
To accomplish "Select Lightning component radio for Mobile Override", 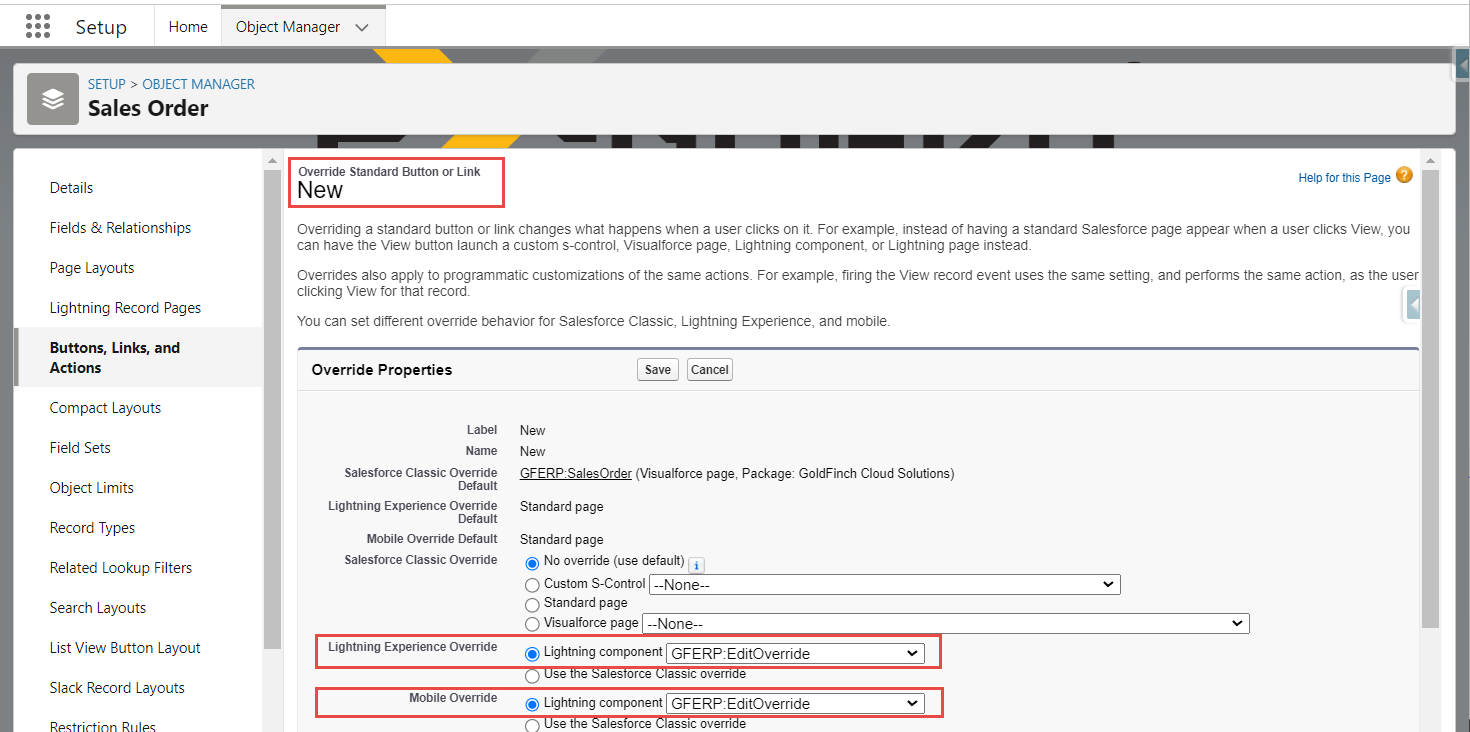I will 532,704.
